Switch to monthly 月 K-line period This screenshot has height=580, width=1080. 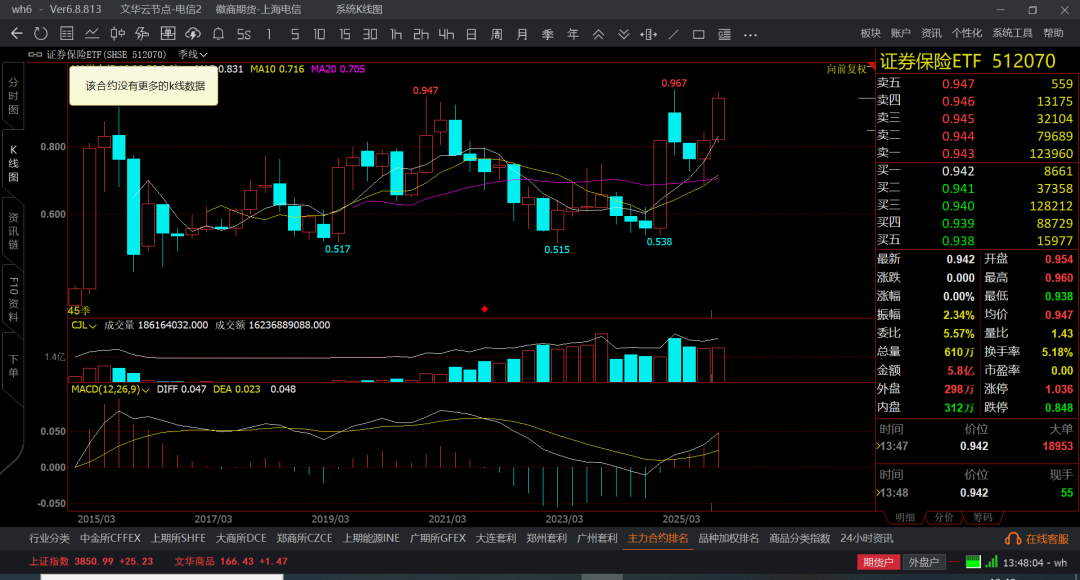522,34
